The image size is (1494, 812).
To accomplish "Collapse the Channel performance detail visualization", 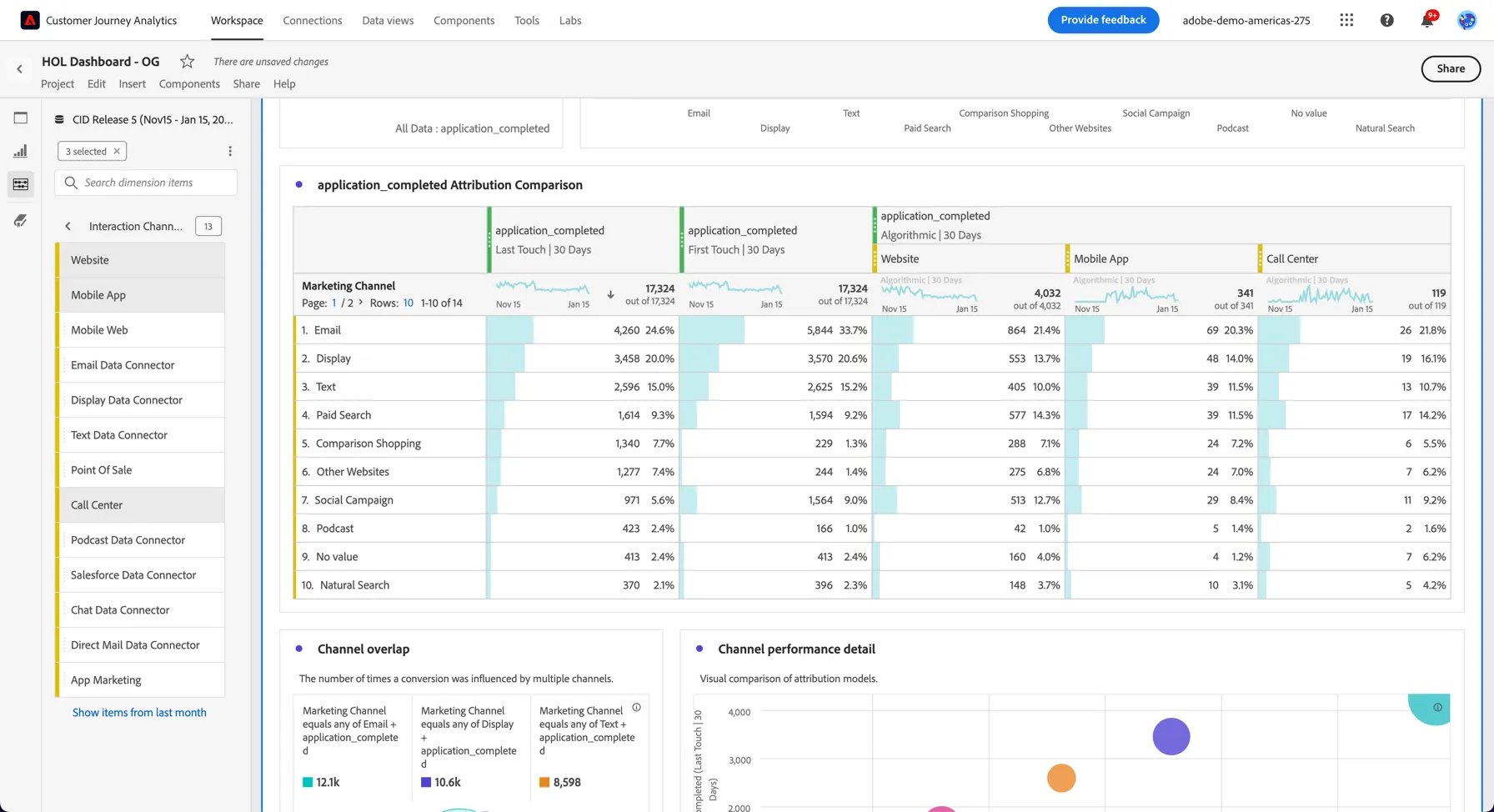I will [x=699, y=649].
